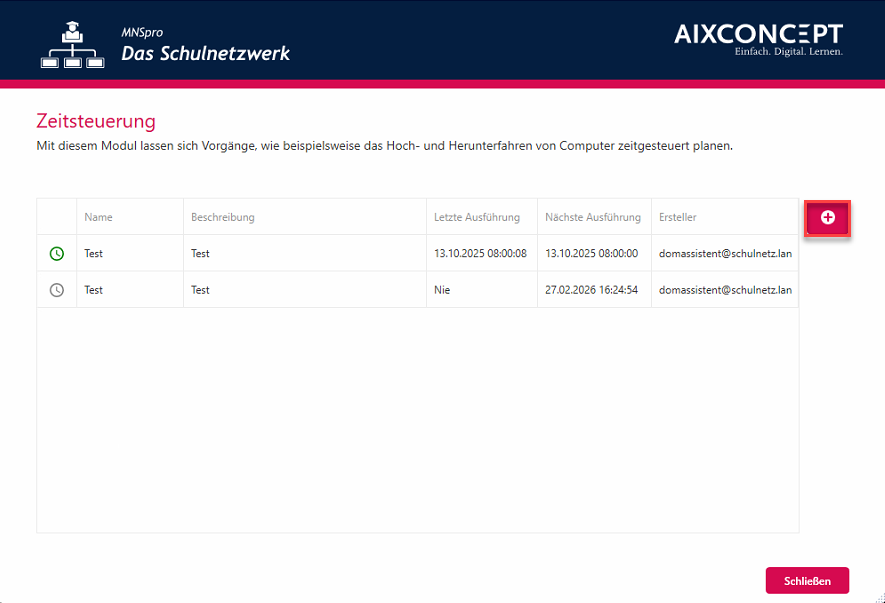
Task: Click the green clock icon of the first task
Action: (57, 254)
